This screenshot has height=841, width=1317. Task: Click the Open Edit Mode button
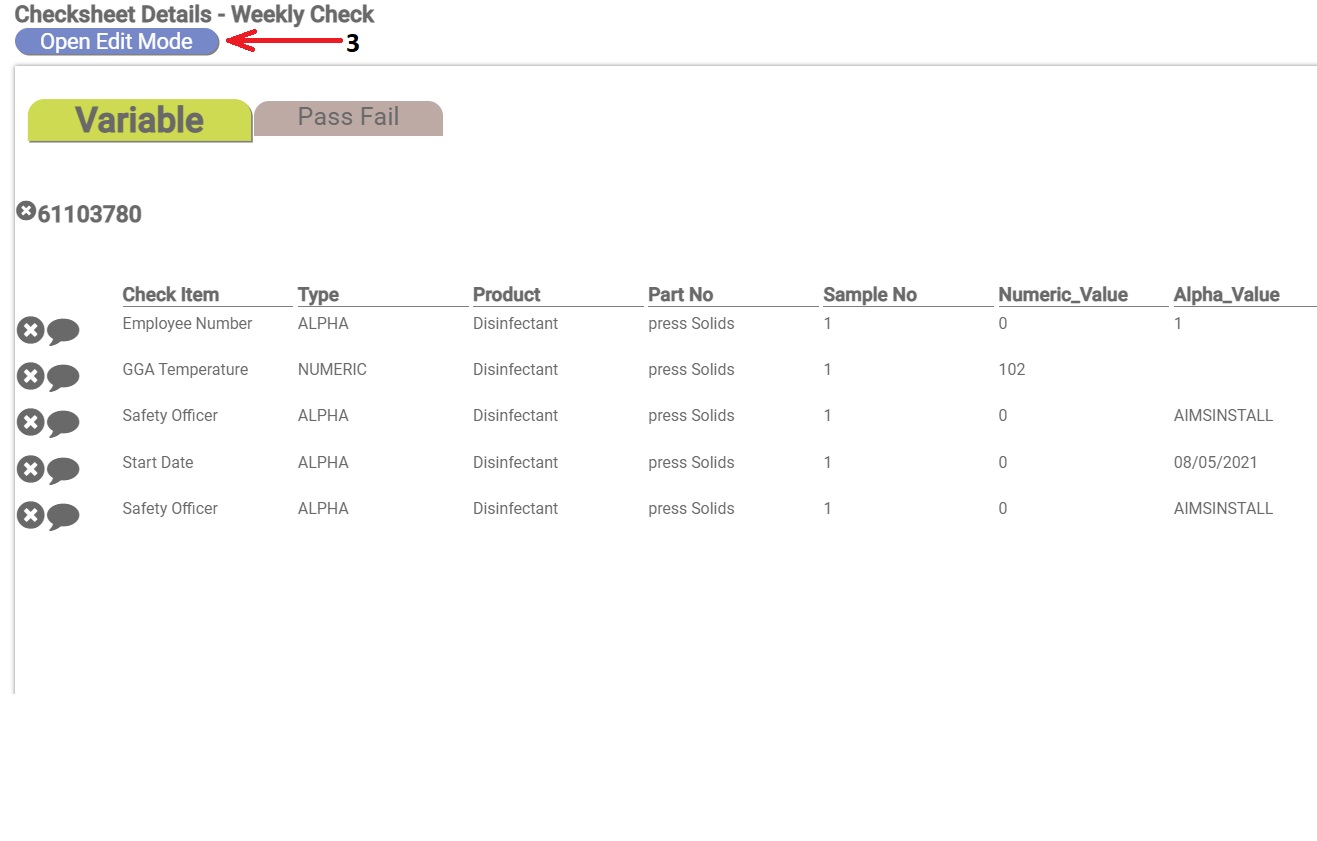click(x=115, y=41)
